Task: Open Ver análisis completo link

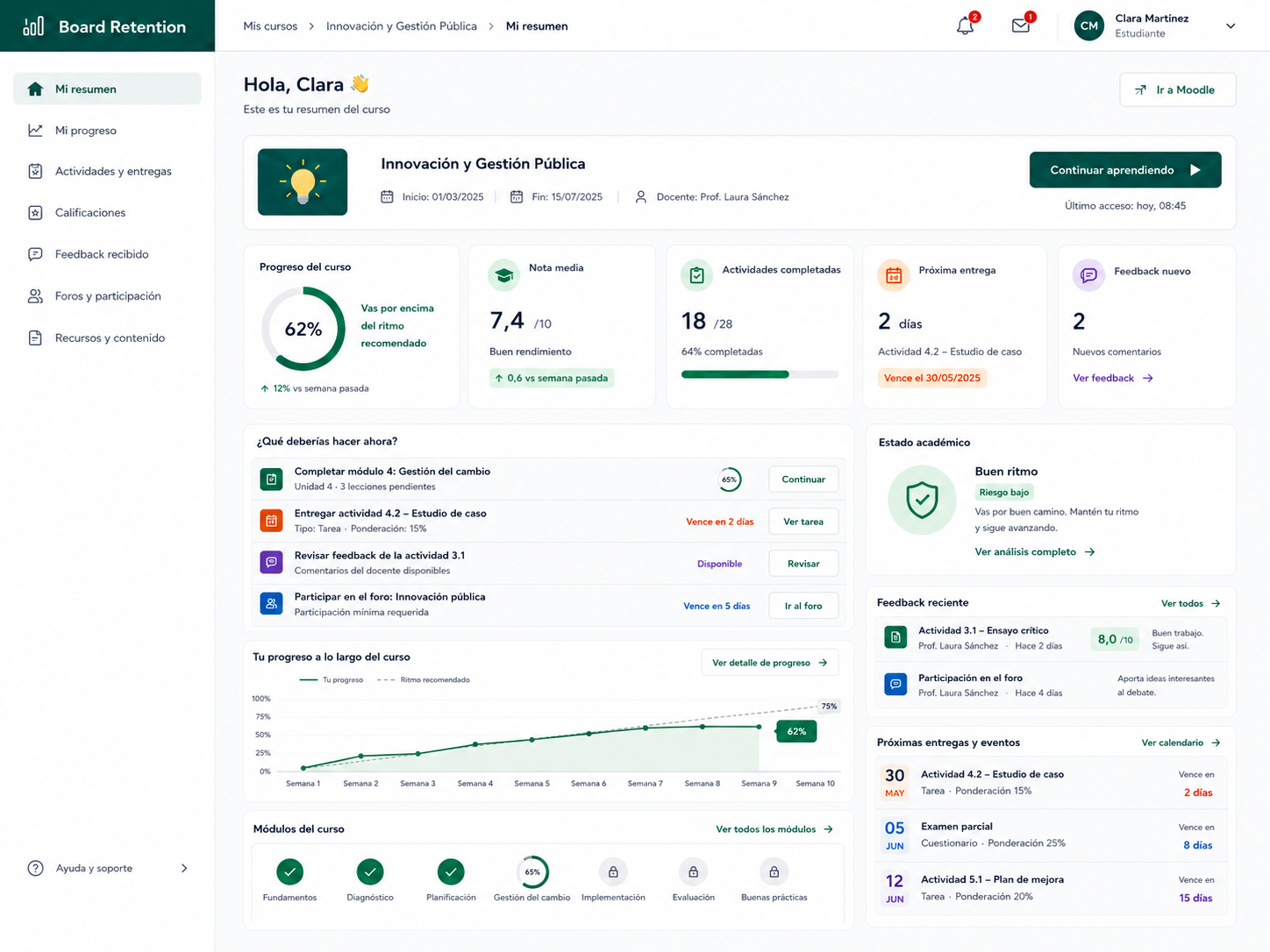Action: pyautogui.click(x=1035, y=552)
